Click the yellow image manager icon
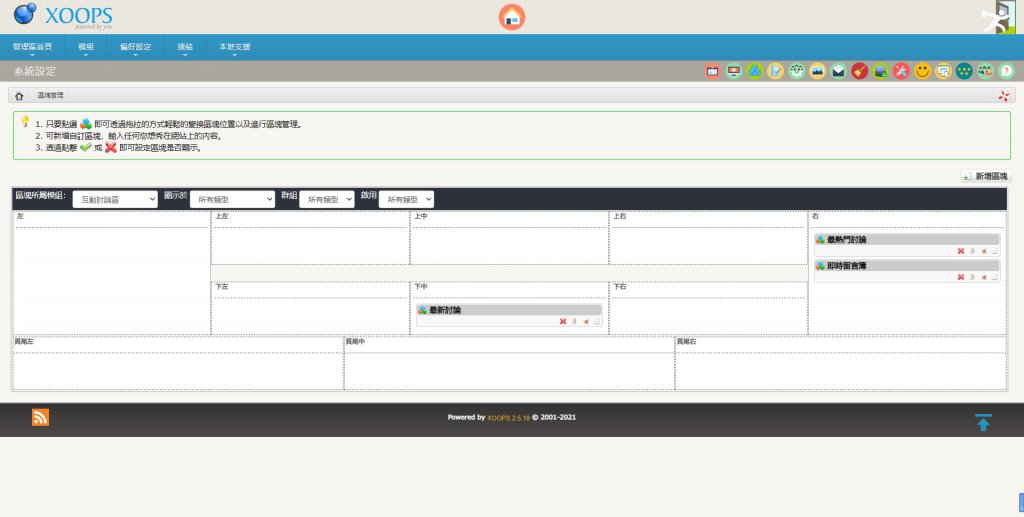 (x=818, y=71)
